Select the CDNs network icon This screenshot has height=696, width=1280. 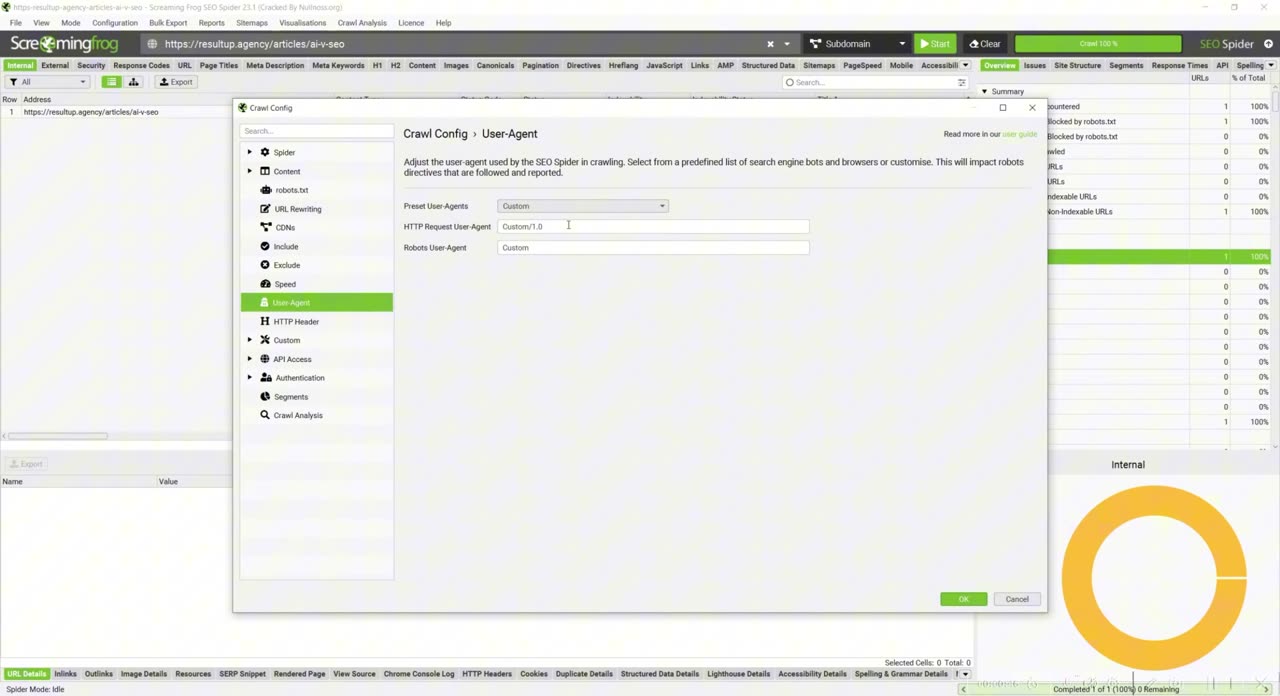point(265,227)
